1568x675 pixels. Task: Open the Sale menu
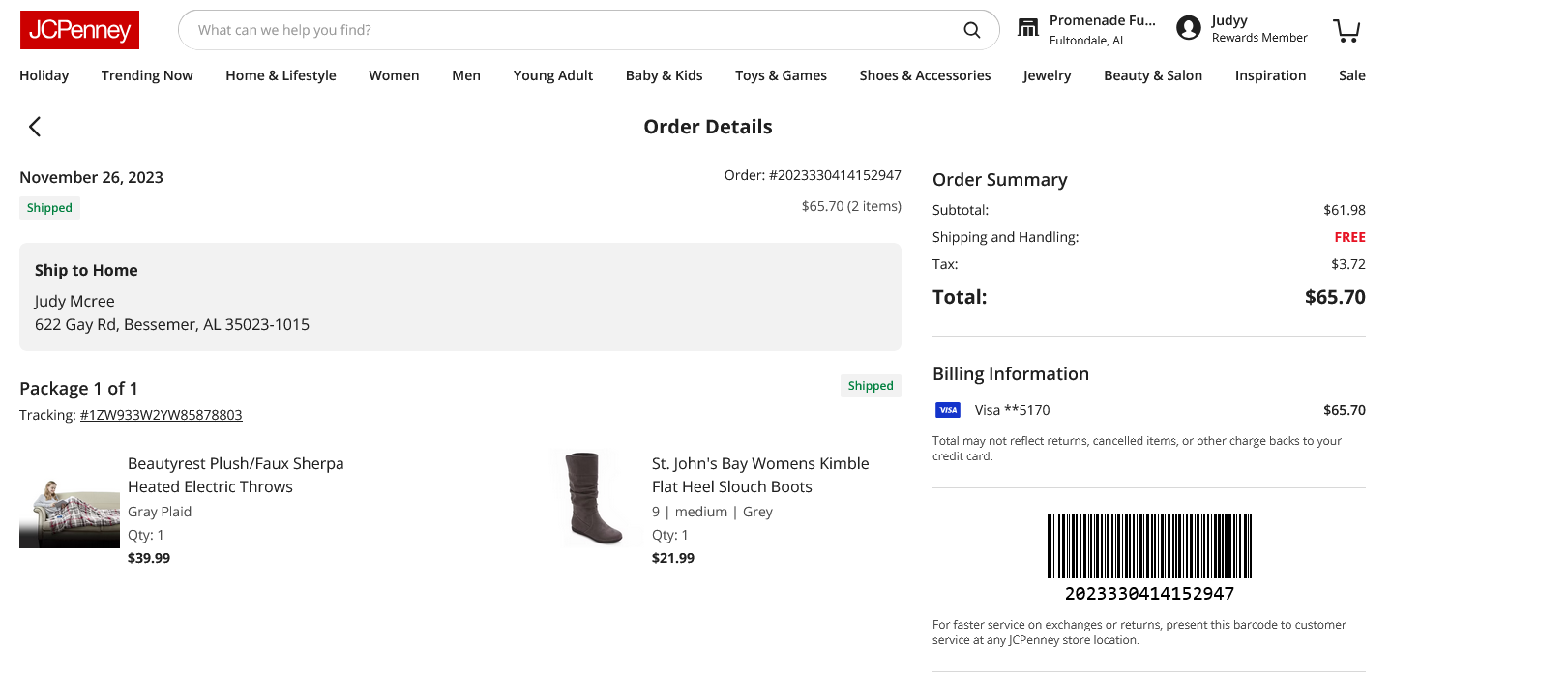(x=1352, y=75)
